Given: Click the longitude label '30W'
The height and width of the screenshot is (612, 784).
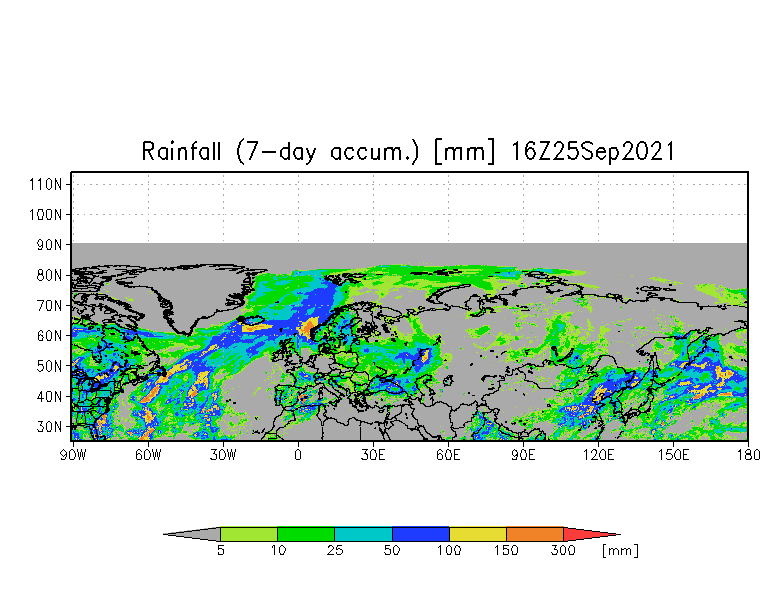Looking at the screenshot, I should point(223,455).
